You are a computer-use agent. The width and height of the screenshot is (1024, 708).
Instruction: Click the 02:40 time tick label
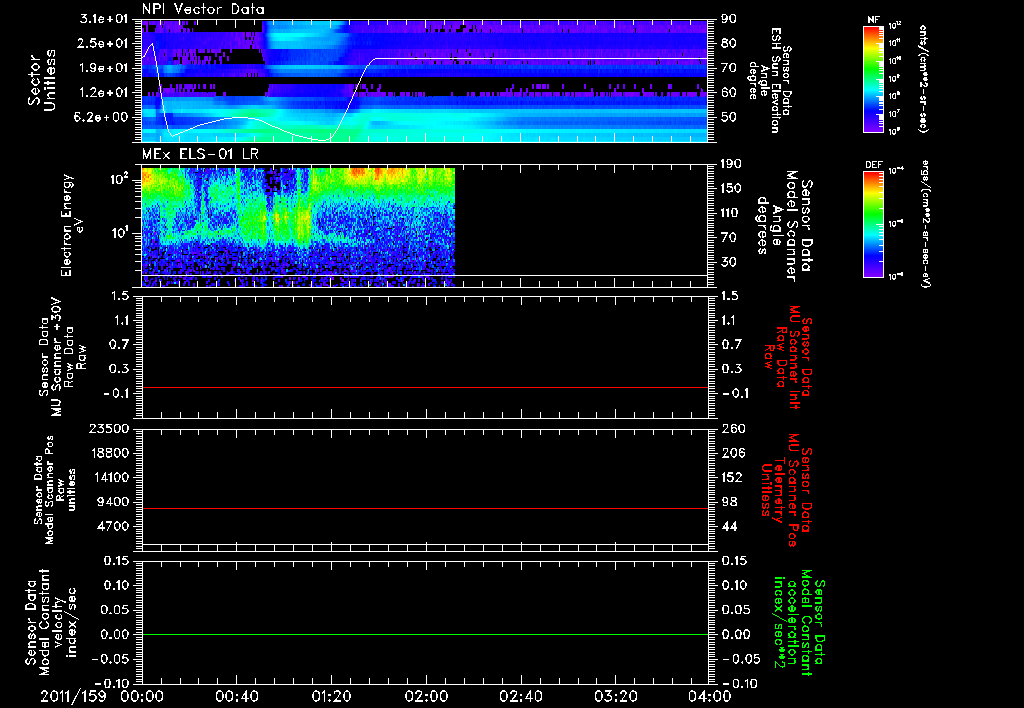click(520, 696)
